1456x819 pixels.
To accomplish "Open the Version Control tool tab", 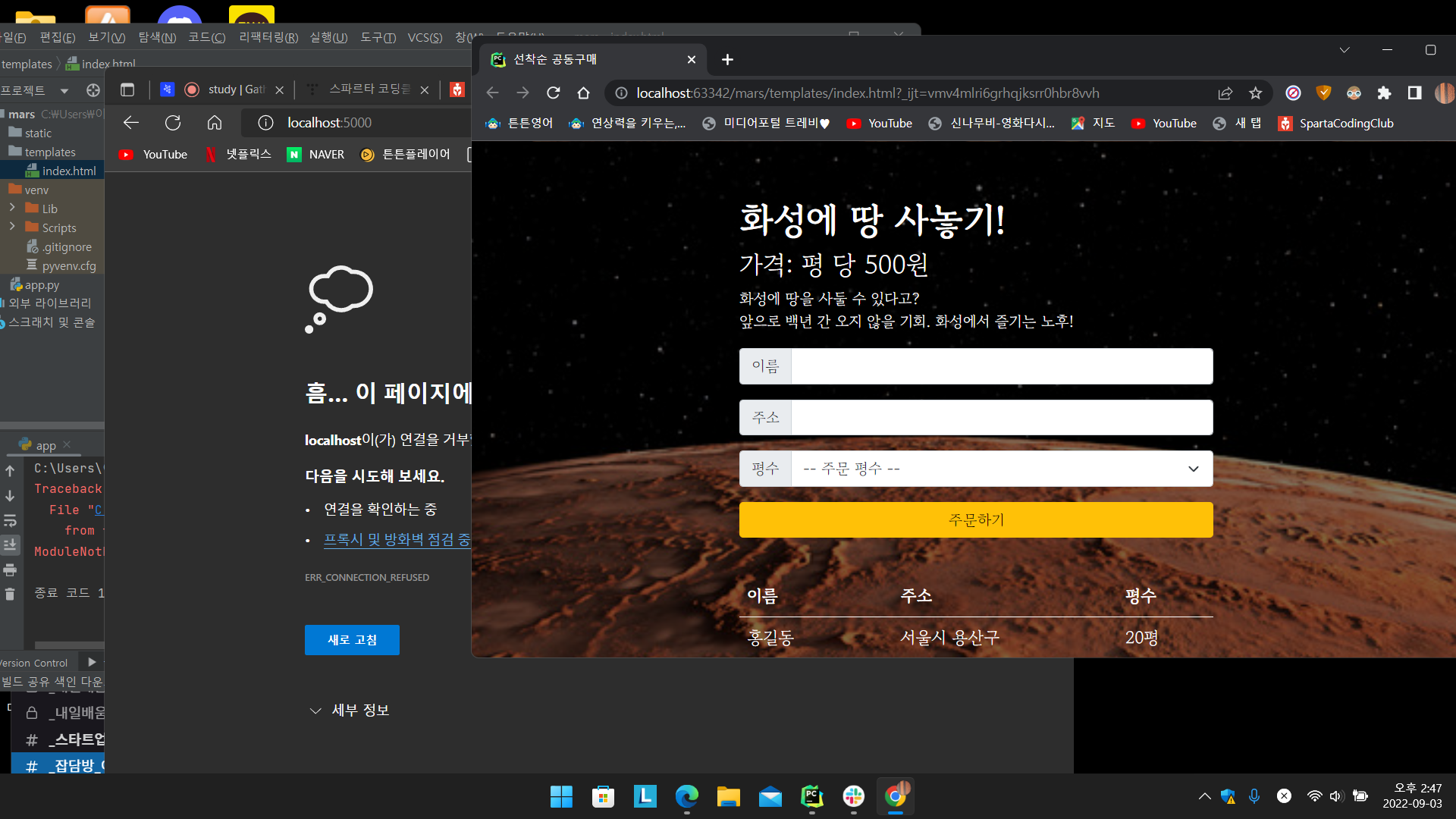I will [34, 663].
